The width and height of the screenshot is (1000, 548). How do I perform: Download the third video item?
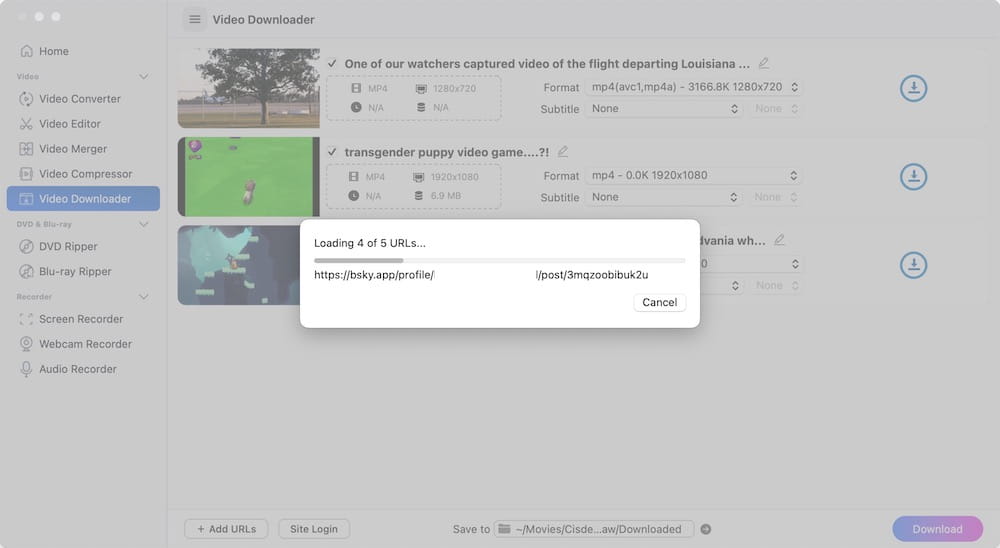click(913, 265)
